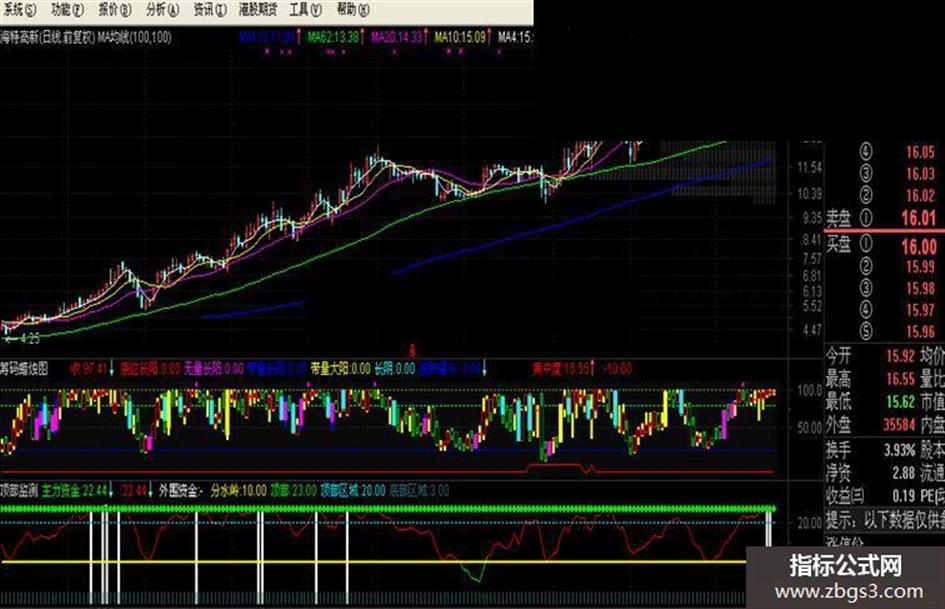Click the 买盘 label
Image resolution: width=945 pixels, height=609 pixels.
pos(838,244)
